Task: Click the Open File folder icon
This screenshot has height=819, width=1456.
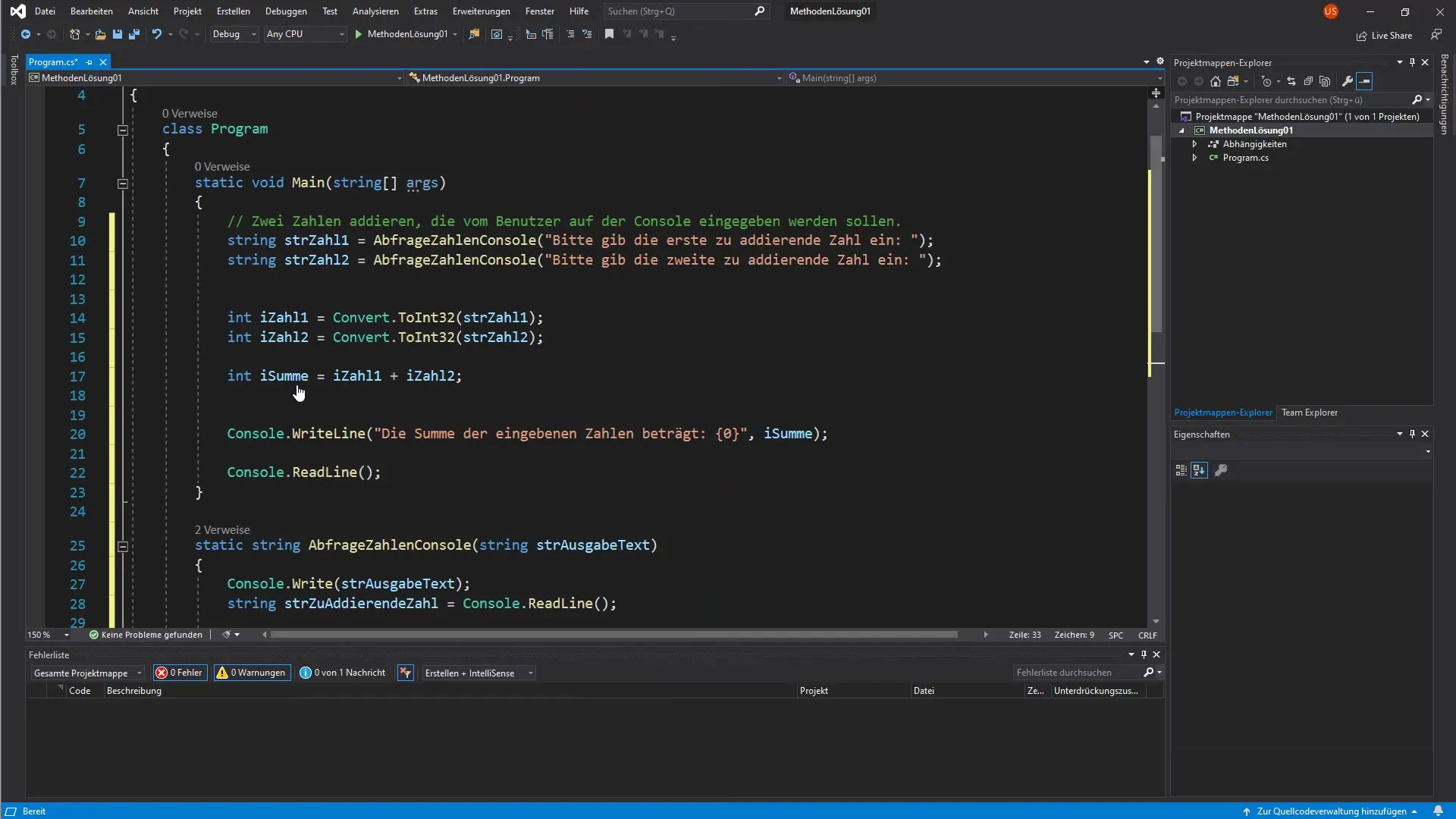Action: tap(100, 34)
